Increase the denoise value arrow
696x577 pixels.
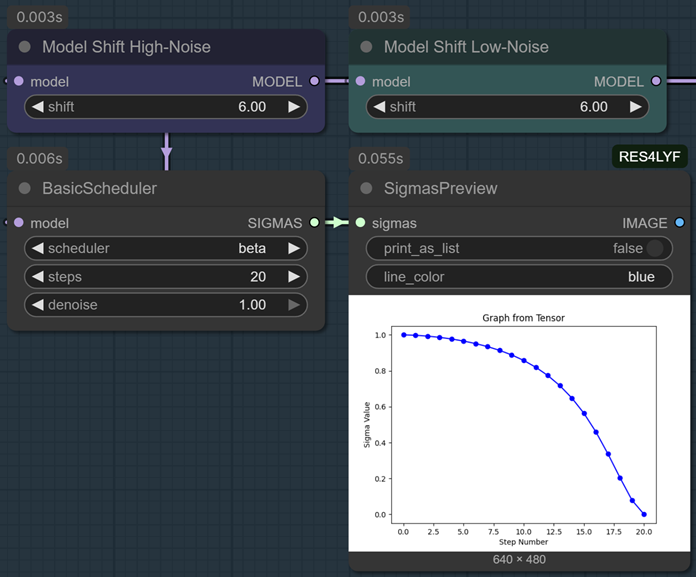point(294,304)
